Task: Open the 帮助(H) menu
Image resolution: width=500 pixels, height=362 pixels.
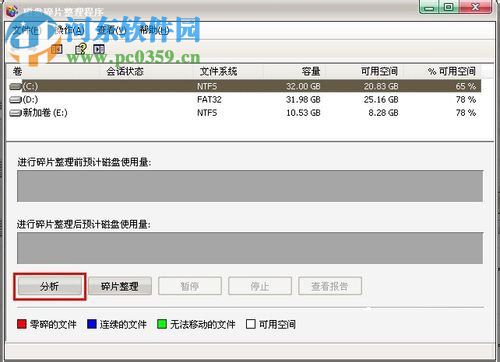Action: [x=154, y=31]
